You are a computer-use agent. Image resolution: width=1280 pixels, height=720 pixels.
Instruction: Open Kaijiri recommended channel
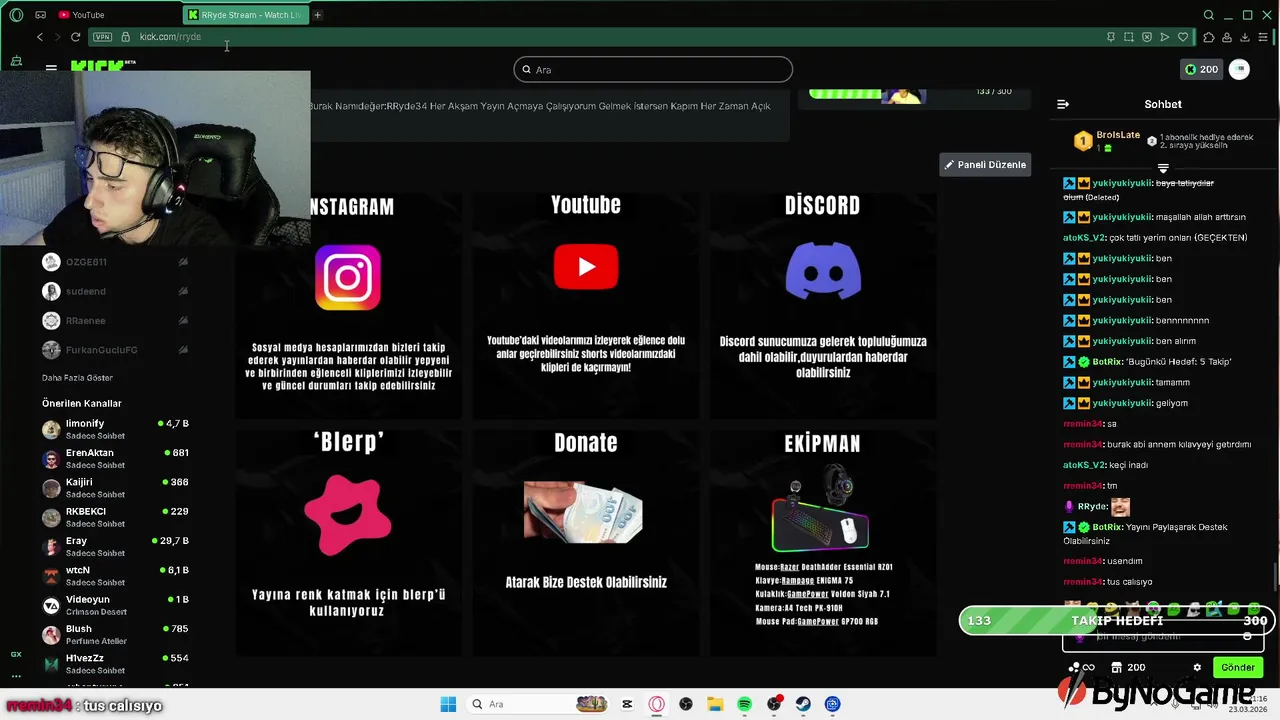(115, 488)
